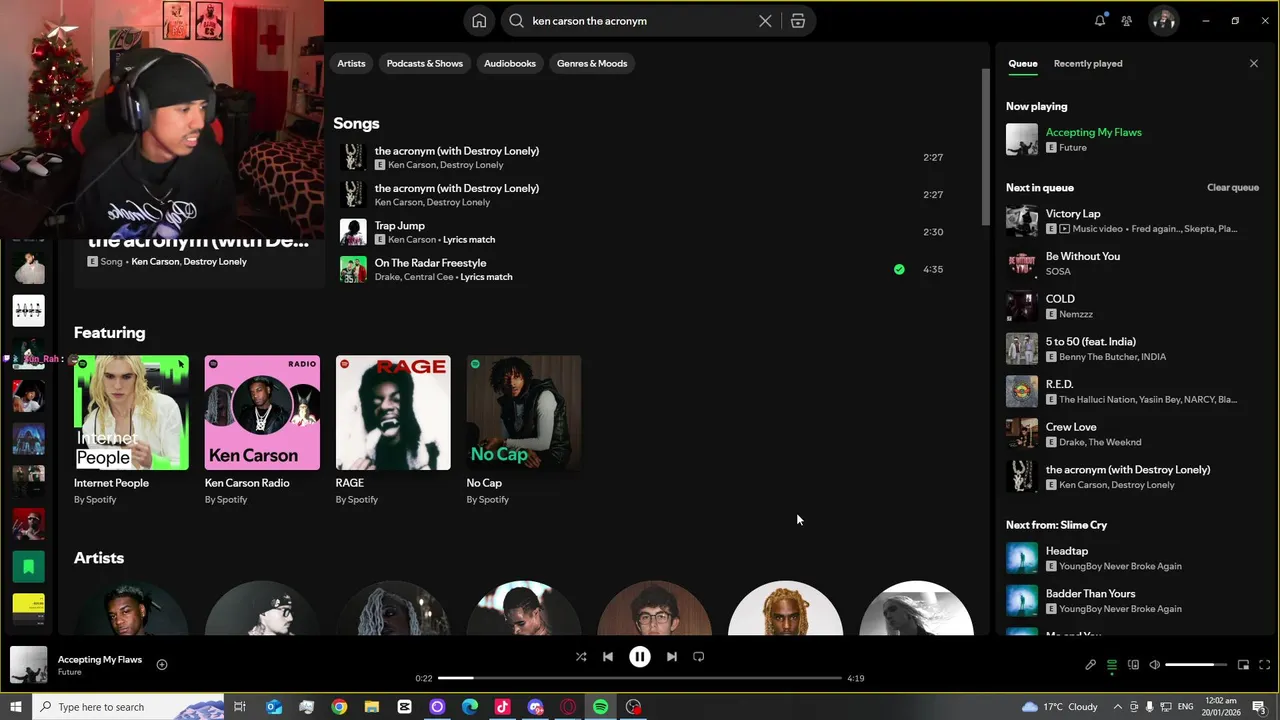
Task: Add Accepting My Flaws to Liked Songs
Action: click(x=162, y=664)
